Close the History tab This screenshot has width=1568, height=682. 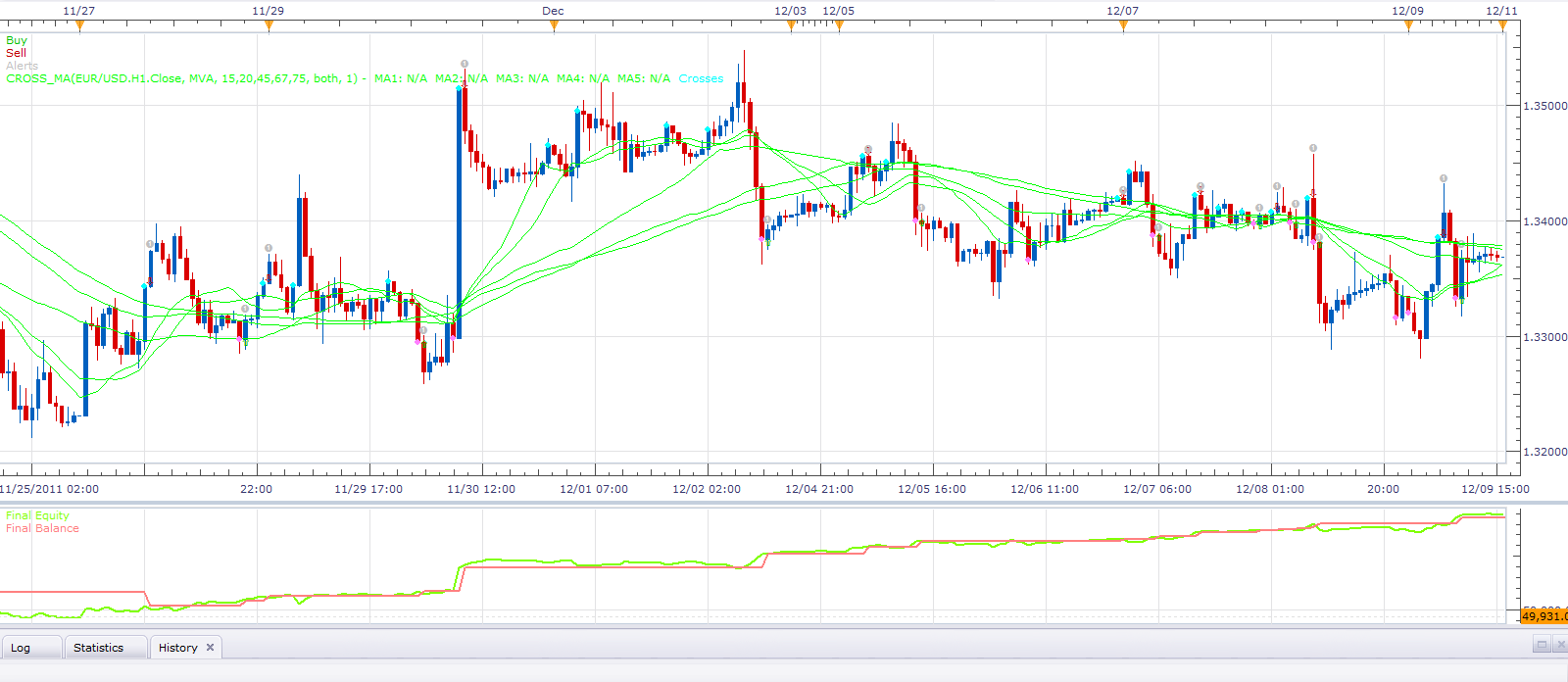[x=210, y=648]
